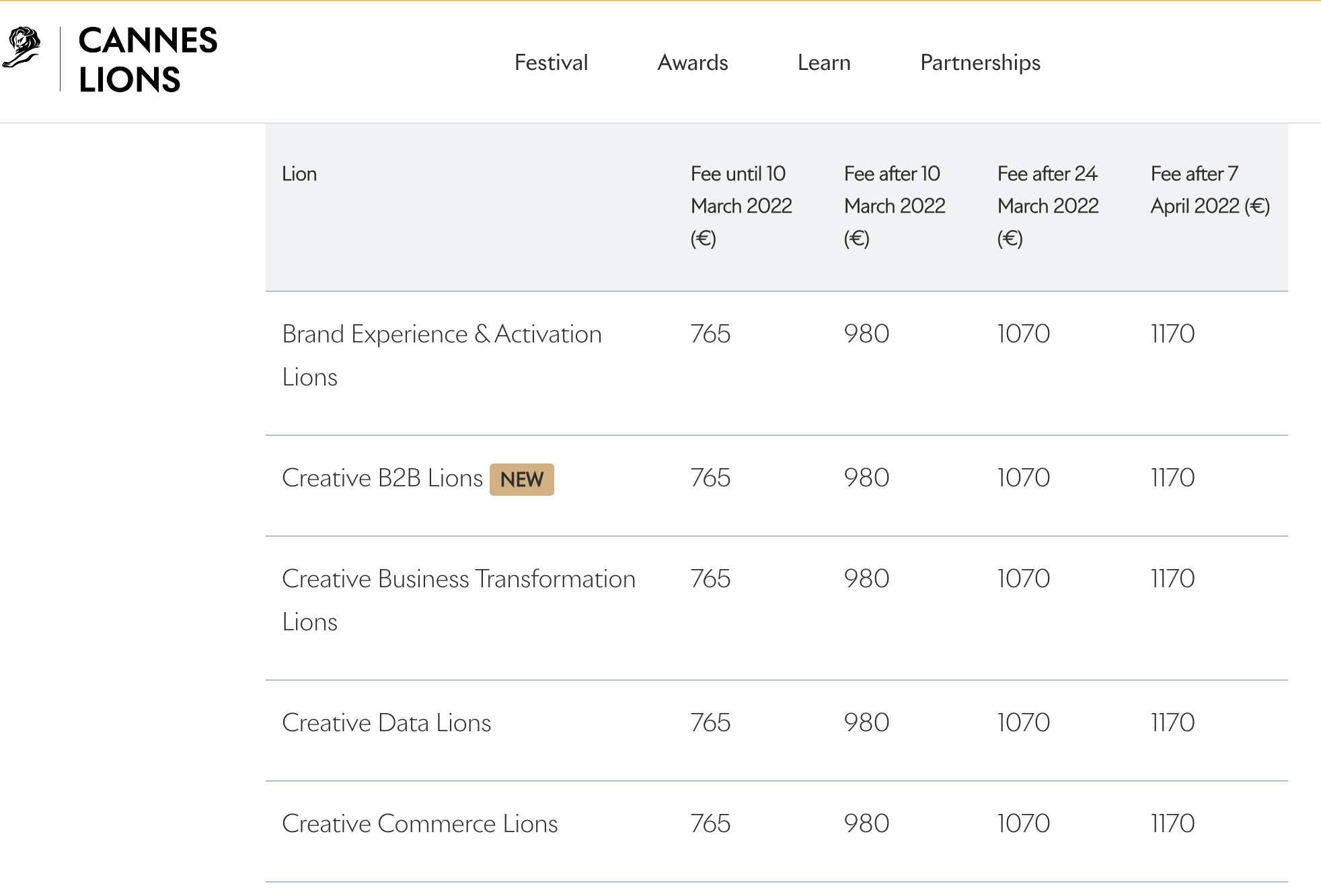
Task: Open the Awards menu
Action: 692,63
